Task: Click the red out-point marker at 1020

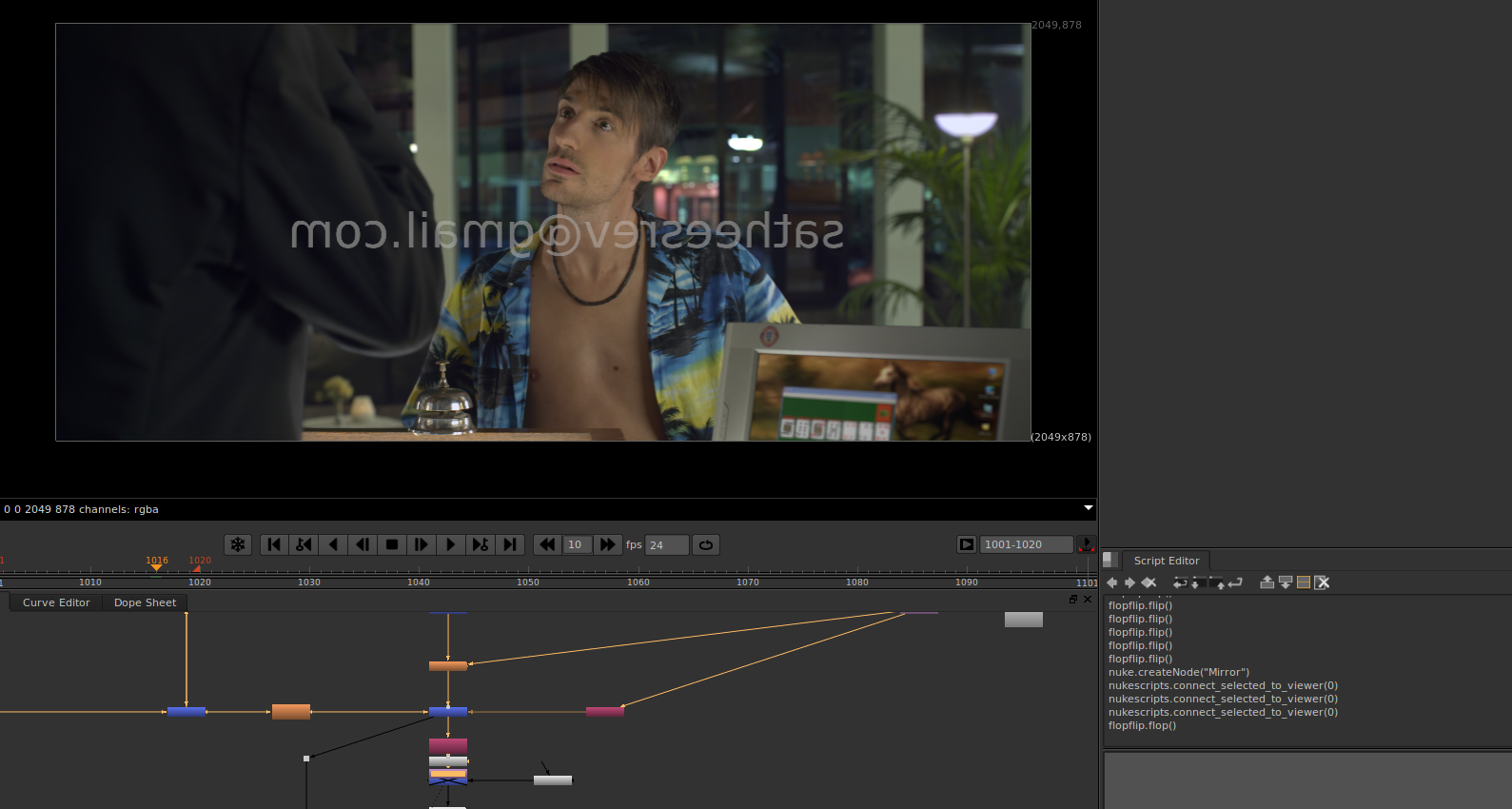Action: pos(197,568)
